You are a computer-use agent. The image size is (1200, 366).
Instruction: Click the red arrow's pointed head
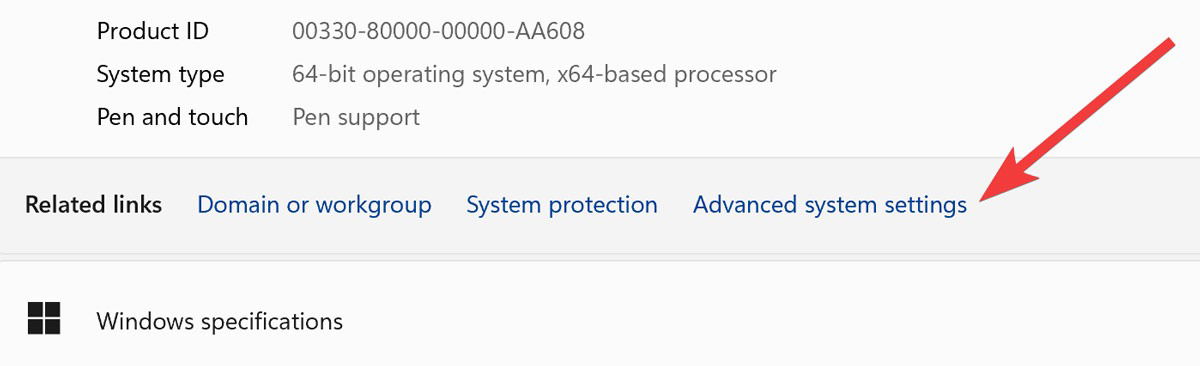990,193
